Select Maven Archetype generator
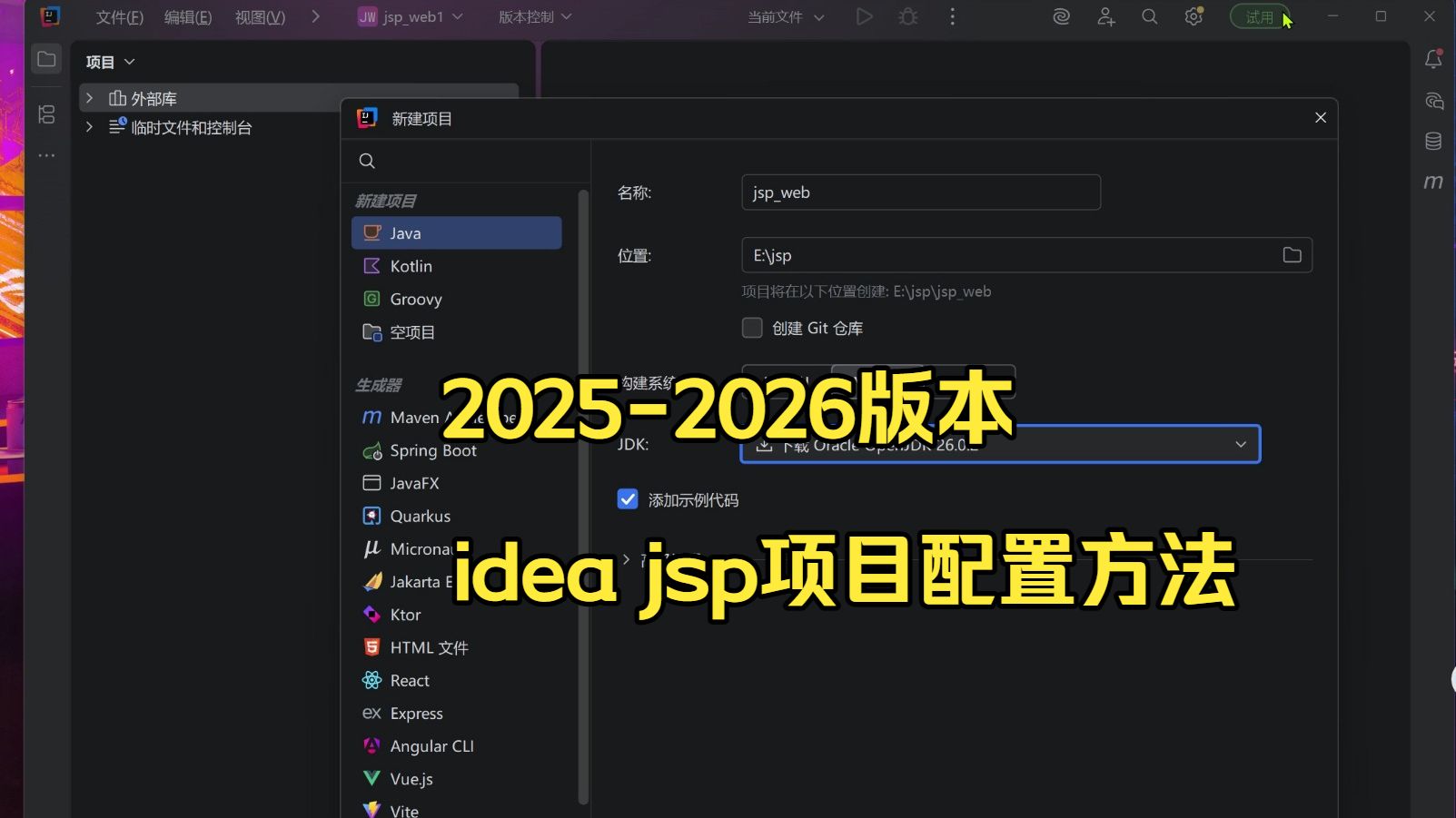The height and width of the screenshot is (818, 1456). click(456, 418)
